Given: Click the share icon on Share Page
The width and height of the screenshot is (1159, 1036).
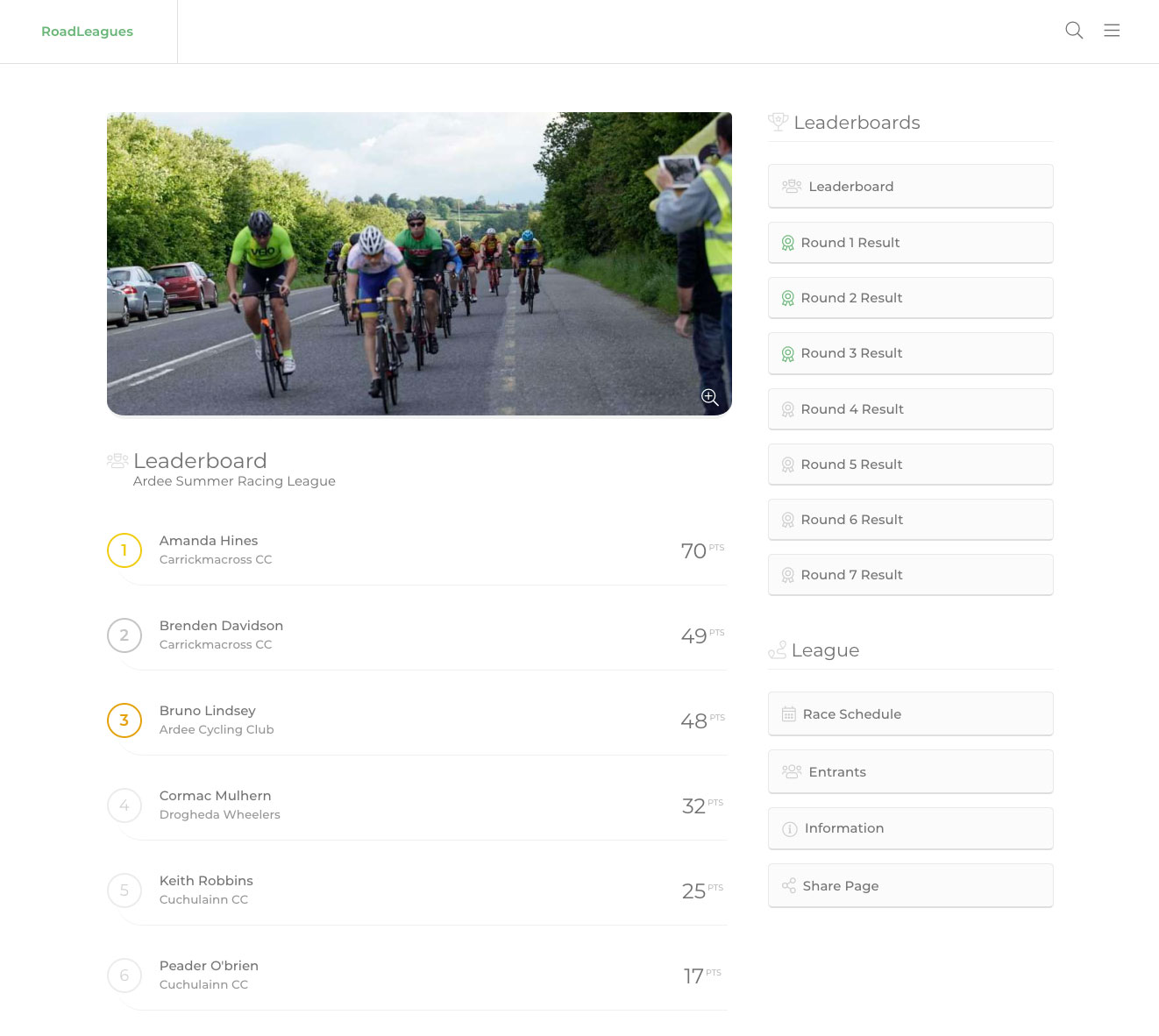Looking at the screenshot, I should 789,886.
